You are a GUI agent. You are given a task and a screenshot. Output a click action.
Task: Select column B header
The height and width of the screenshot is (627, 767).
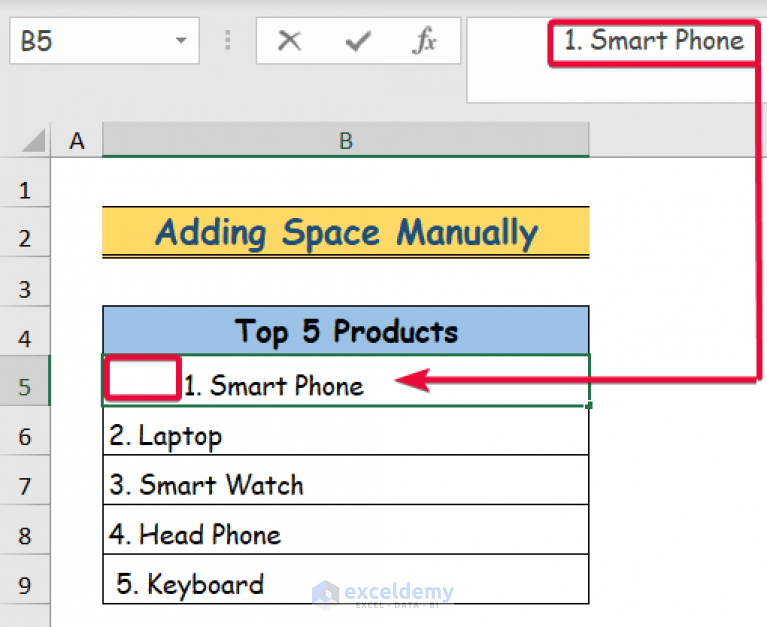[346, 141]
